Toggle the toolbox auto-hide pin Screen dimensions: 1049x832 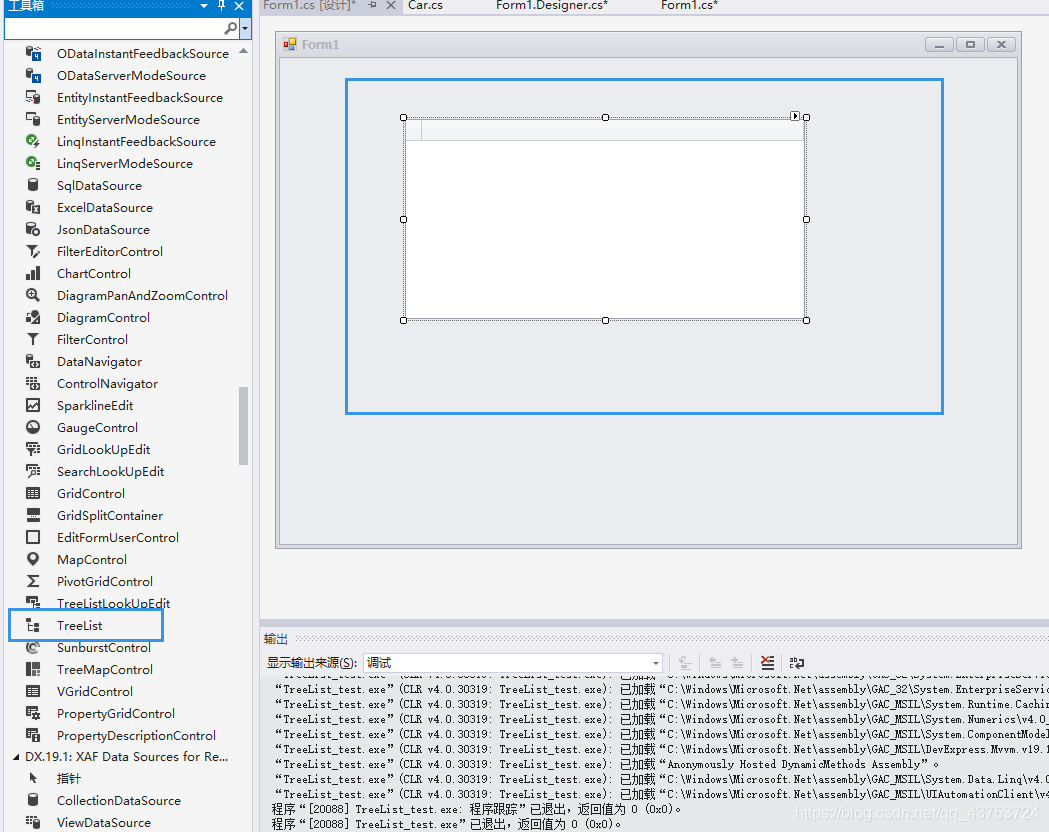coord(221,5)
